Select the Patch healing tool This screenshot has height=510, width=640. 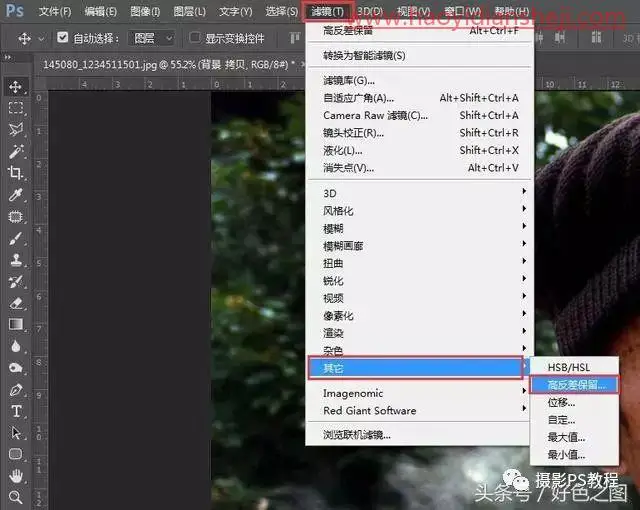(x=16, y=217)
